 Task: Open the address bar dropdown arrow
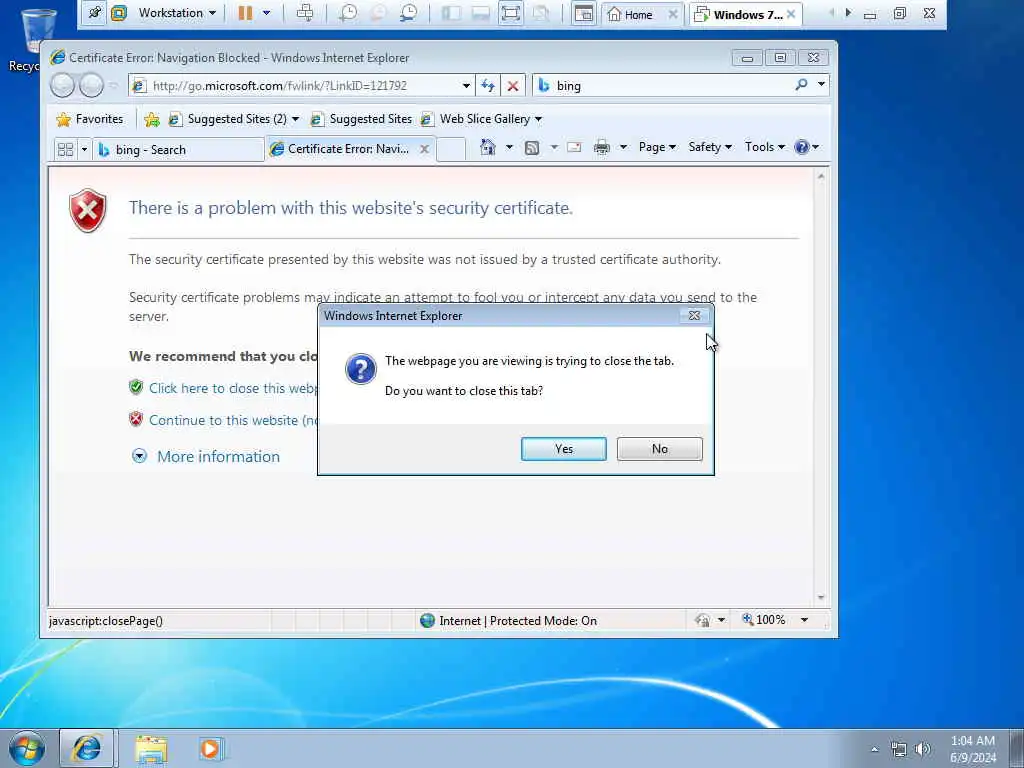466,86
